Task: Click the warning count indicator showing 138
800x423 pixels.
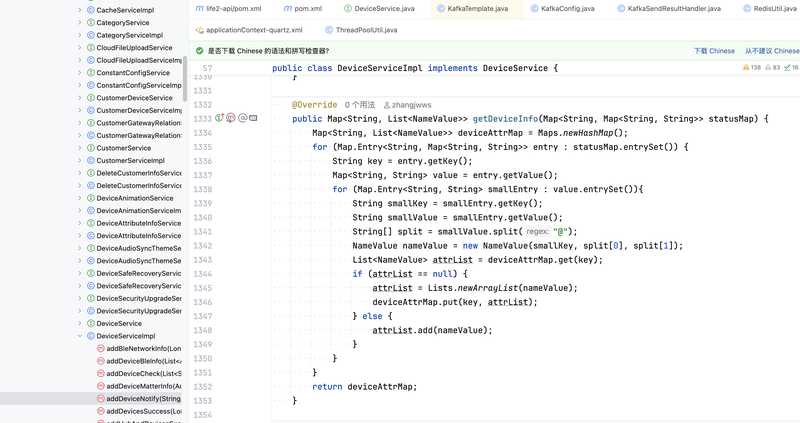Action: (752, 68)
